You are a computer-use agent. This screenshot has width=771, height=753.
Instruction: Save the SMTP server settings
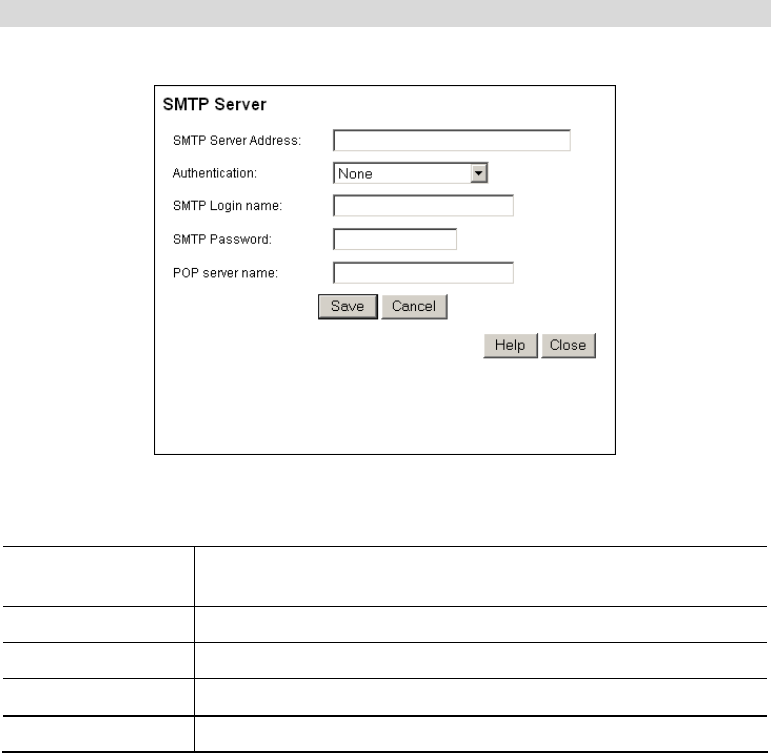point(348,306)
